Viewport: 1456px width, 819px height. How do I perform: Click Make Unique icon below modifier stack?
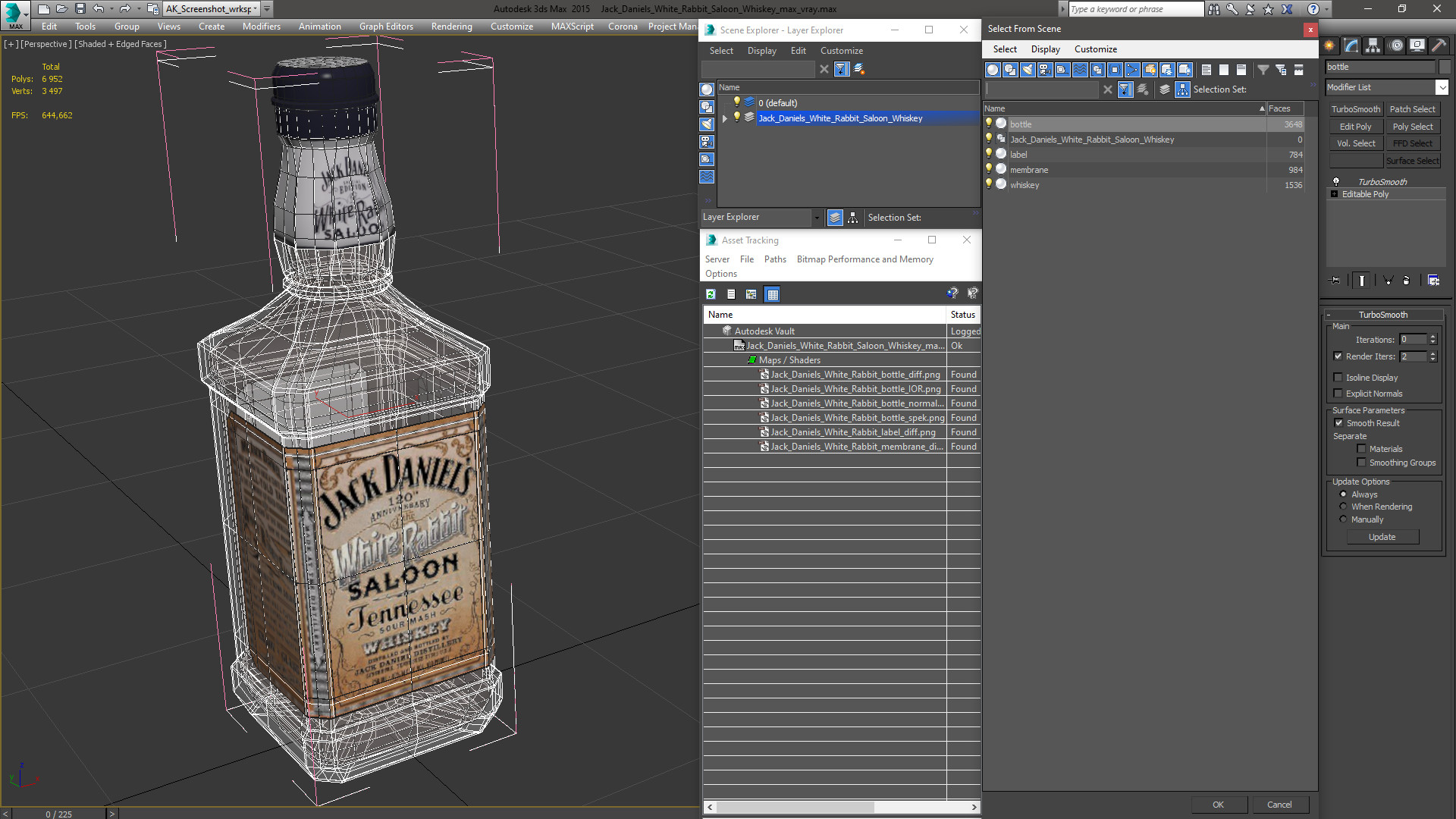[1389, 281]
